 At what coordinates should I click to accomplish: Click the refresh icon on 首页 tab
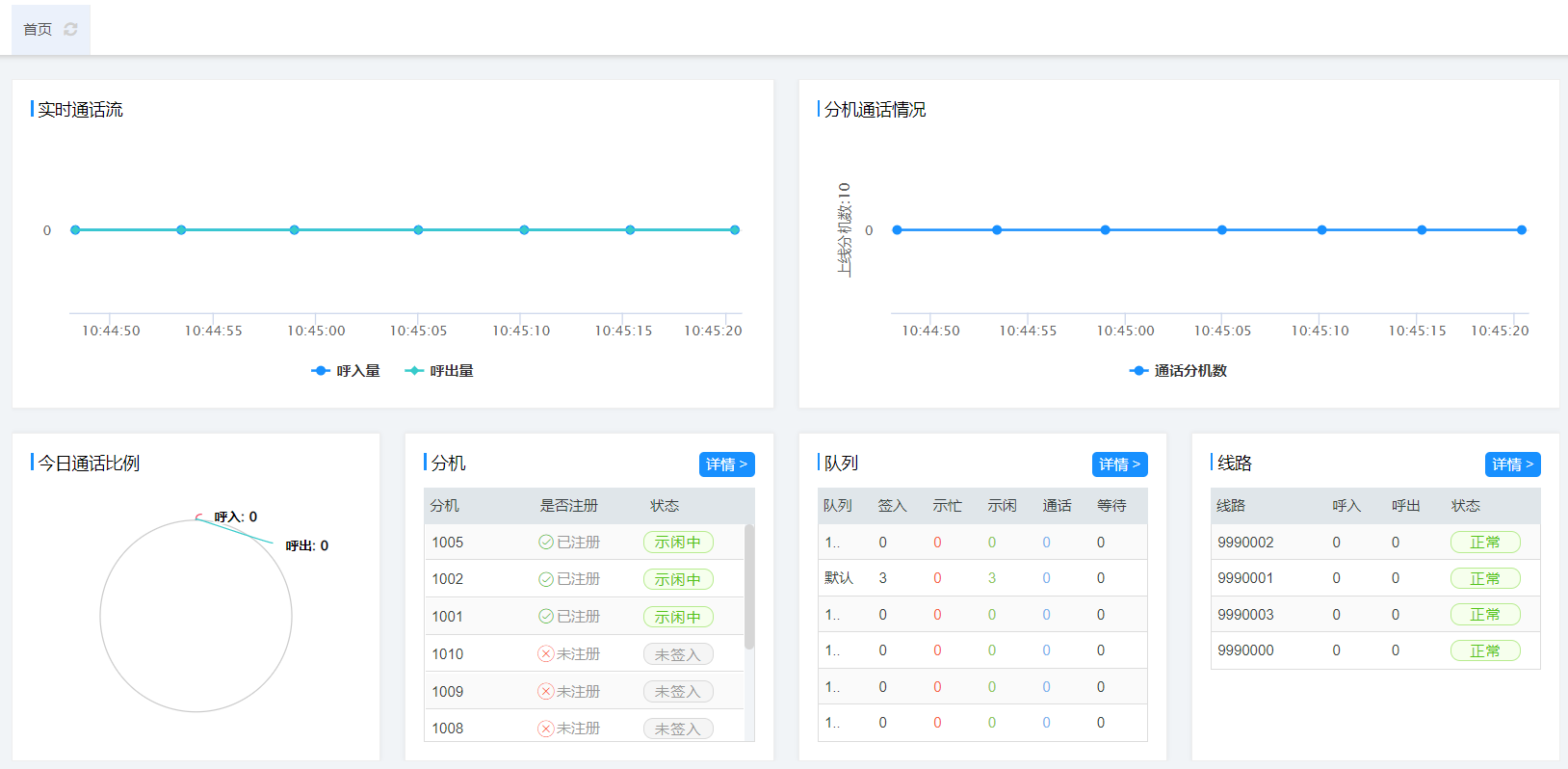coord(70,30)
